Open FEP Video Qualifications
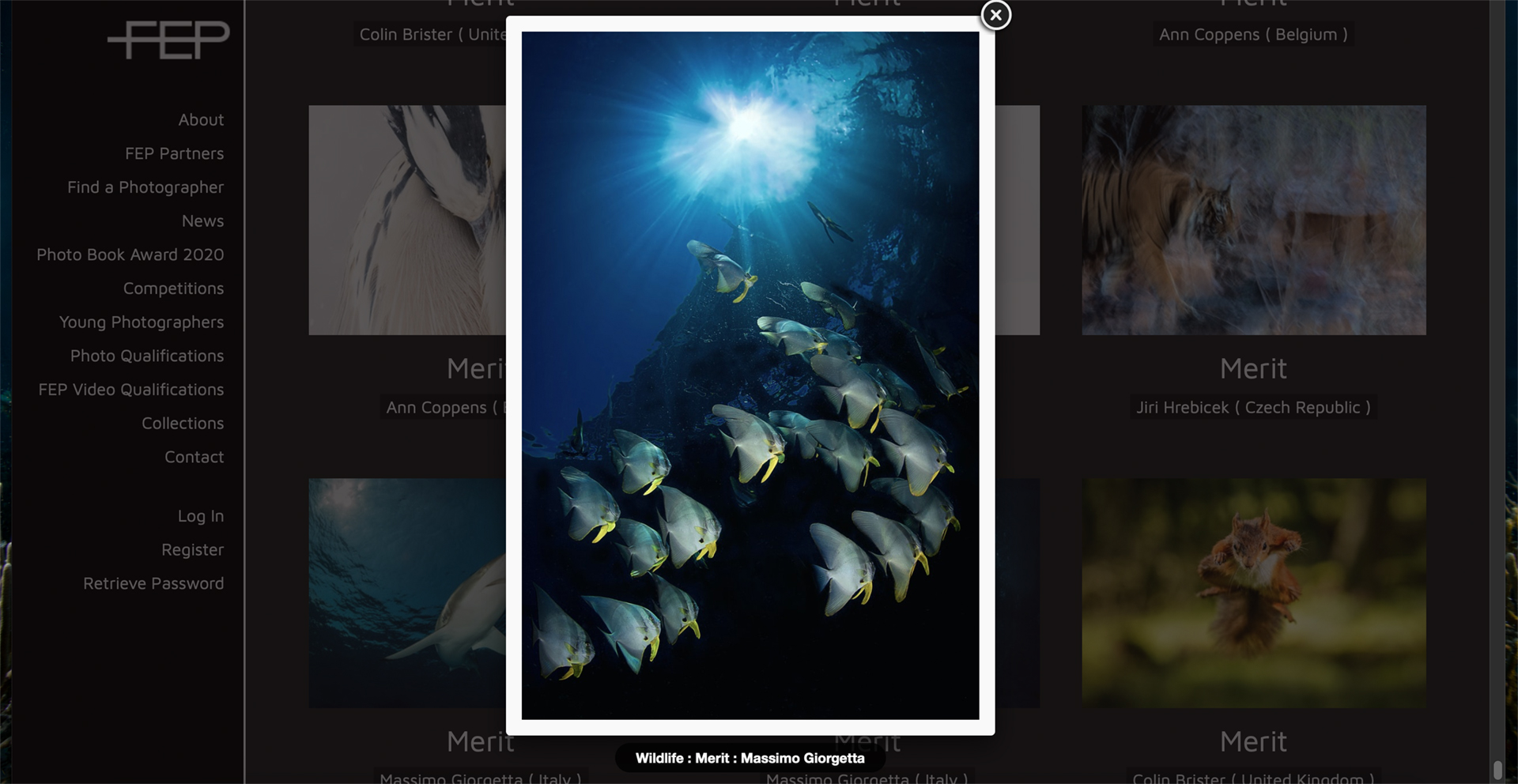 click(131, 390)
